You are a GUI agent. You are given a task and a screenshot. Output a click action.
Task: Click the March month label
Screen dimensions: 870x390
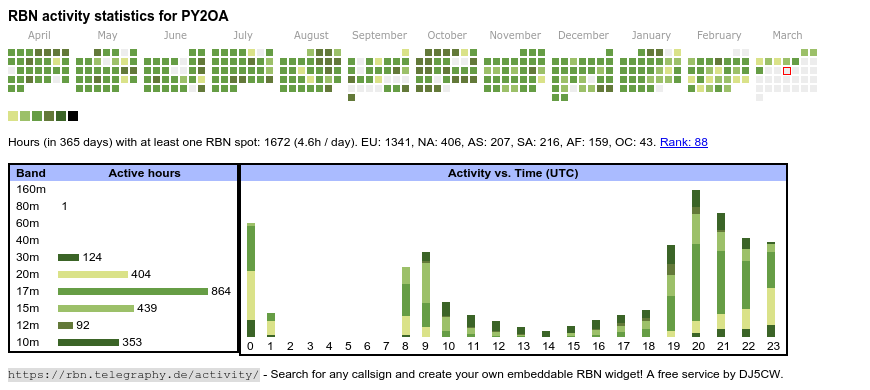coord(787,36)
